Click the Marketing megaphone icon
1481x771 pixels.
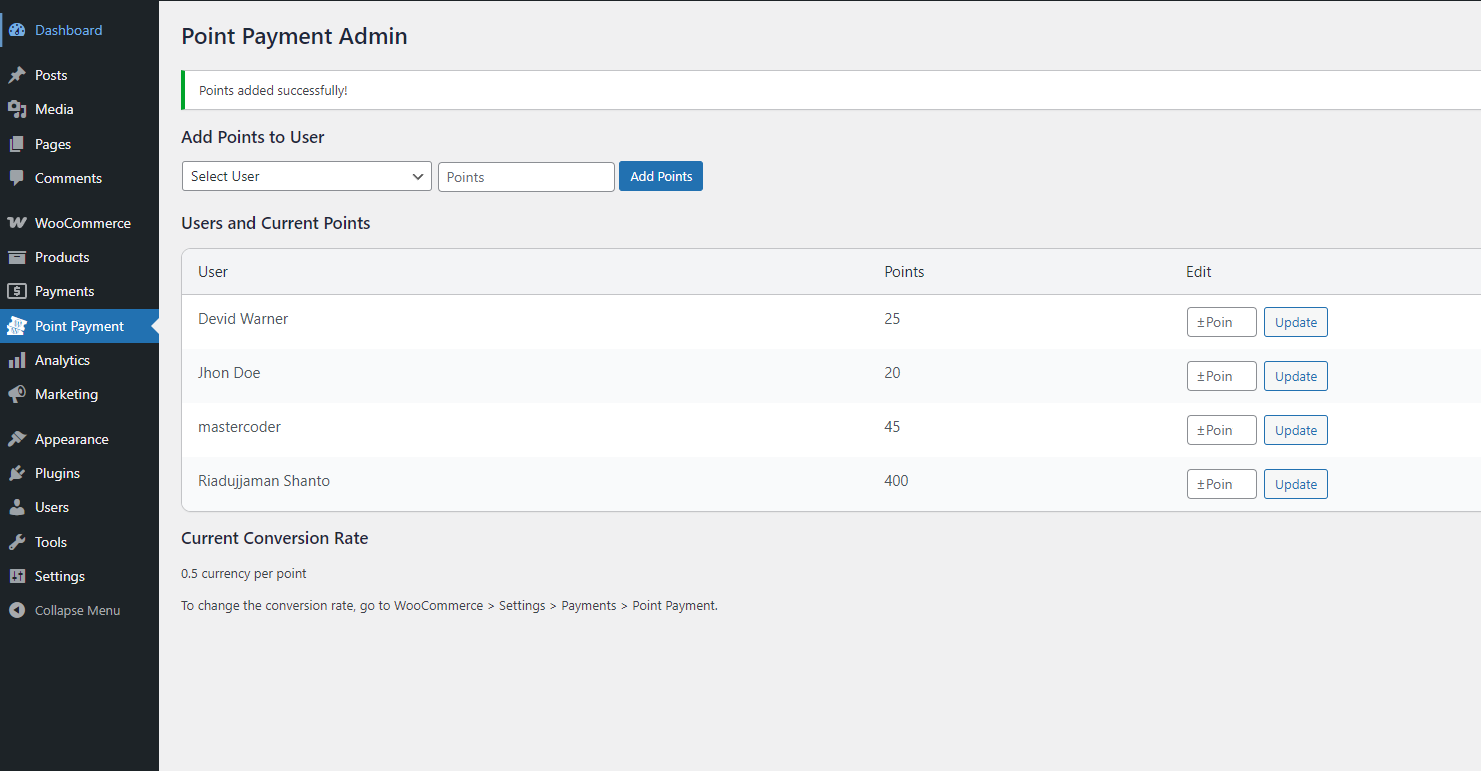tap(17, 394)
